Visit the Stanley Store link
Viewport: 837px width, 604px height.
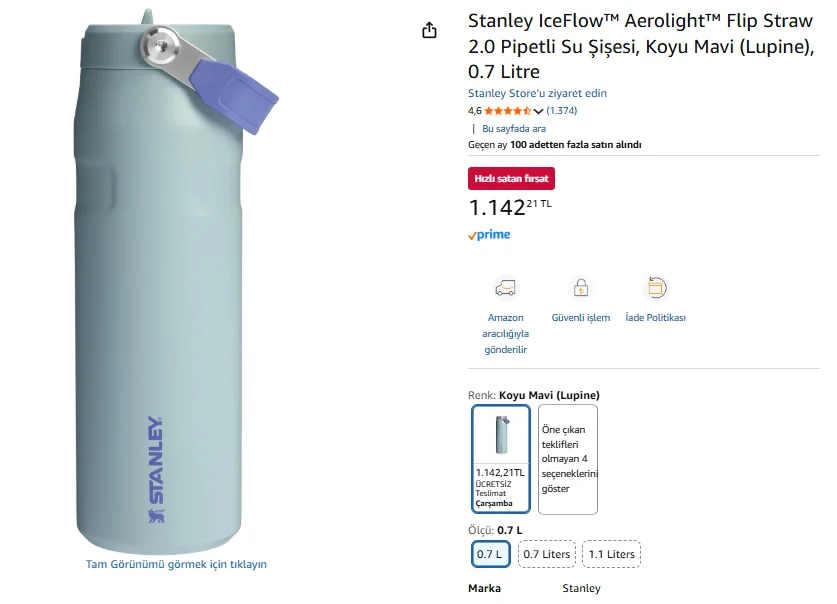pyautogui.click(x=537, y=93)
